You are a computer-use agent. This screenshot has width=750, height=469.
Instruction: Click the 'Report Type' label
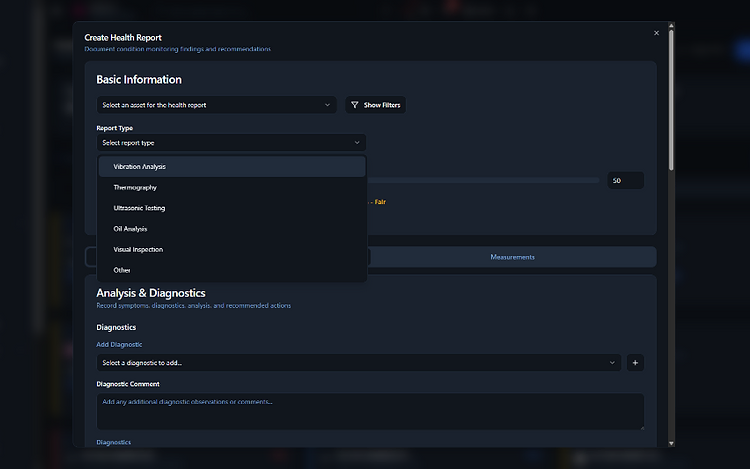tap(115, 128)
